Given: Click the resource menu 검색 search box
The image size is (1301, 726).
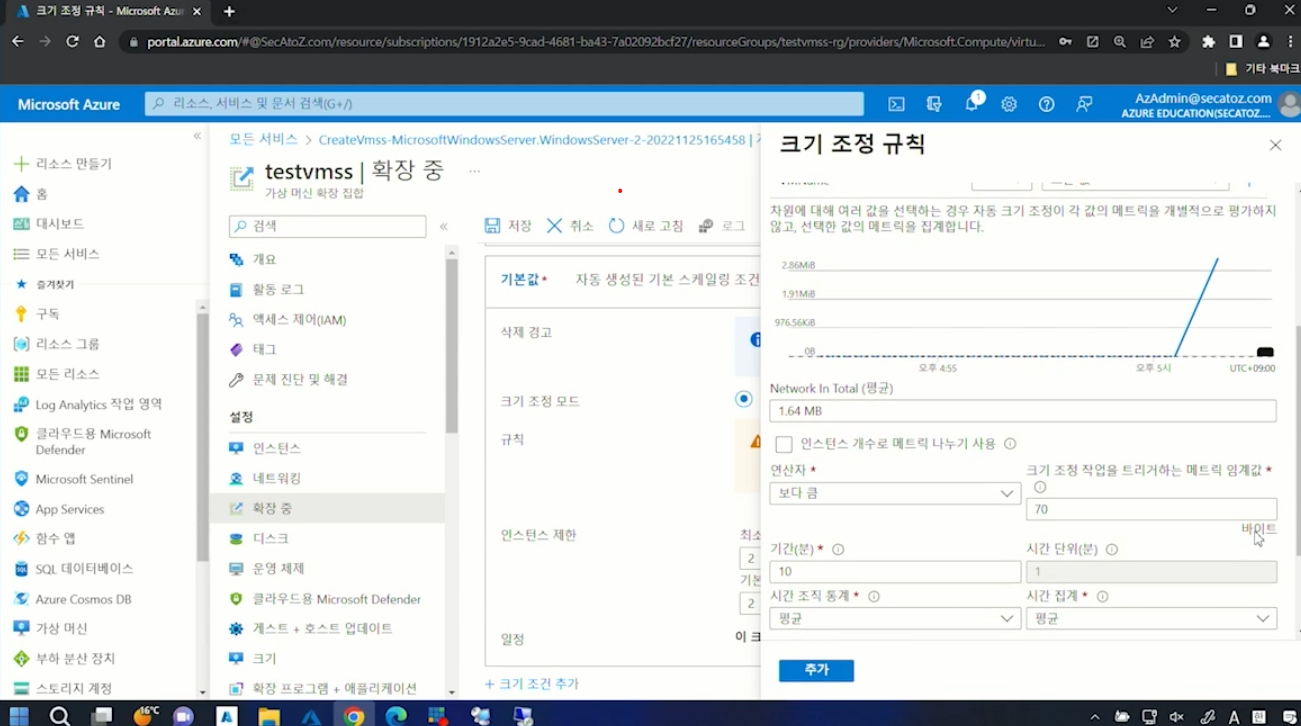Looking at the screenshot, I should click(328, 227).
